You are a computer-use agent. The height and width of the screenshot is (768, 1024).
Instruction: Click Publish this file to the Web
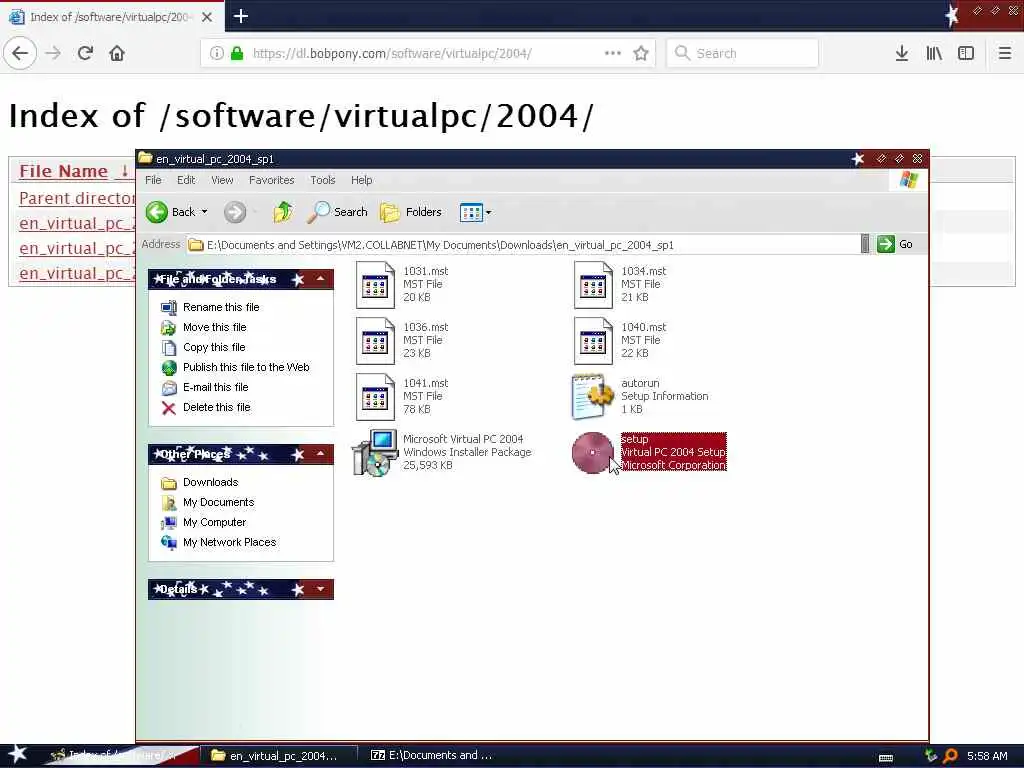(x=246, y=367)
